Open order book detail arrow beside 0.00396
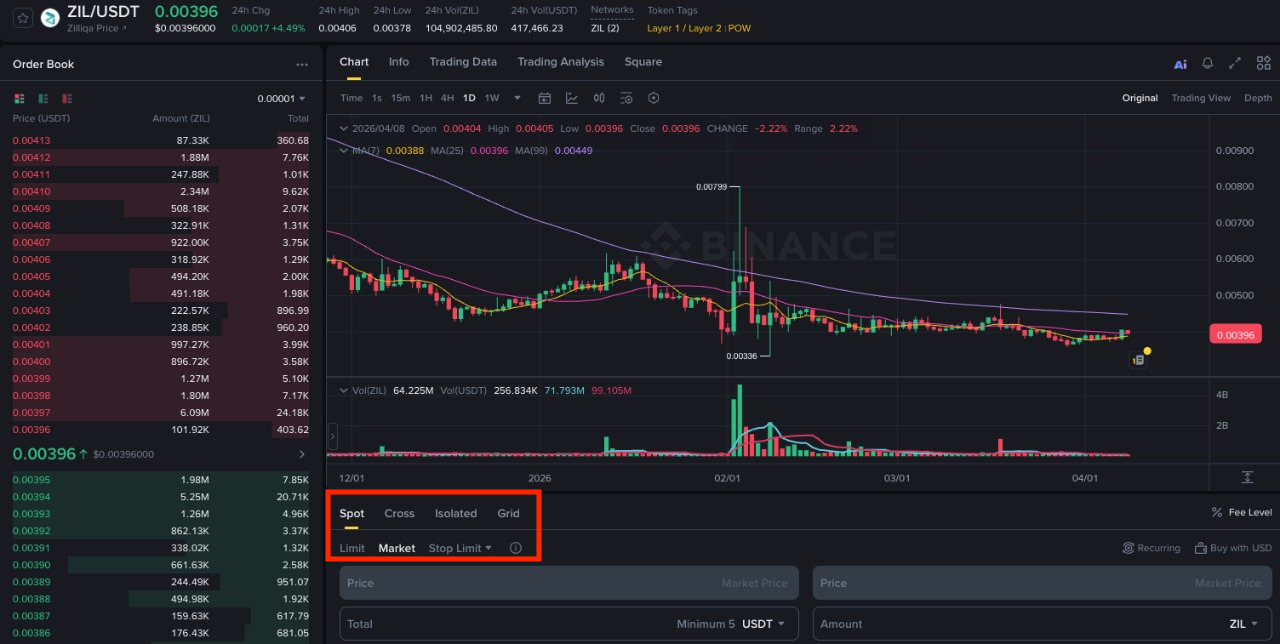Screen dimensions: 1280x644 point(302,454)
